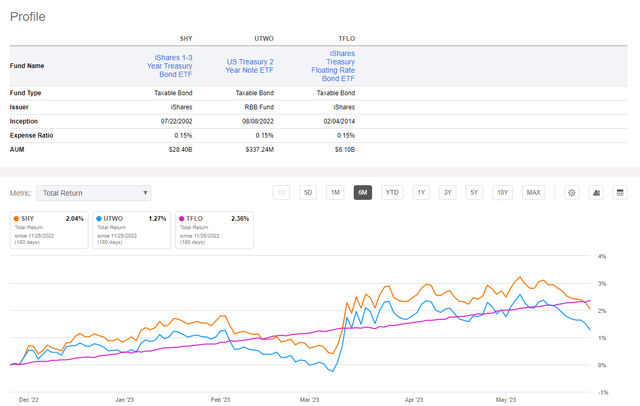Click the 4% y-axis label
Image resolution: width=640 pixels, height=406 pixels.
click(602, 257)
